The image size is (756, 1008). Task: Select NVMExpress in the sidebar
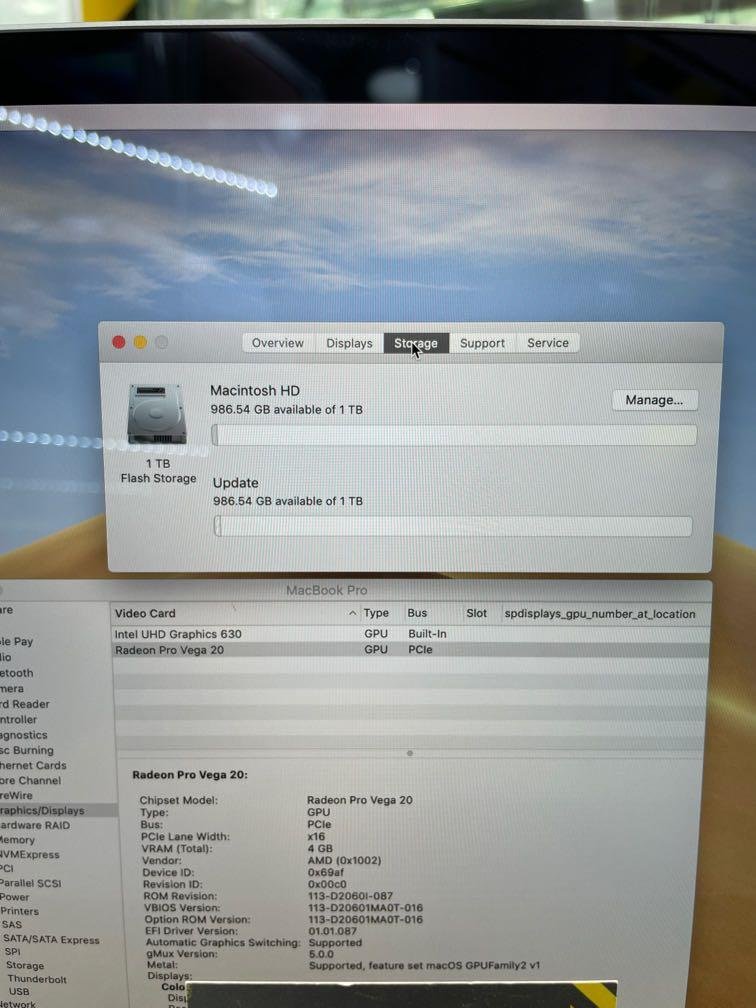click(30, 854)
